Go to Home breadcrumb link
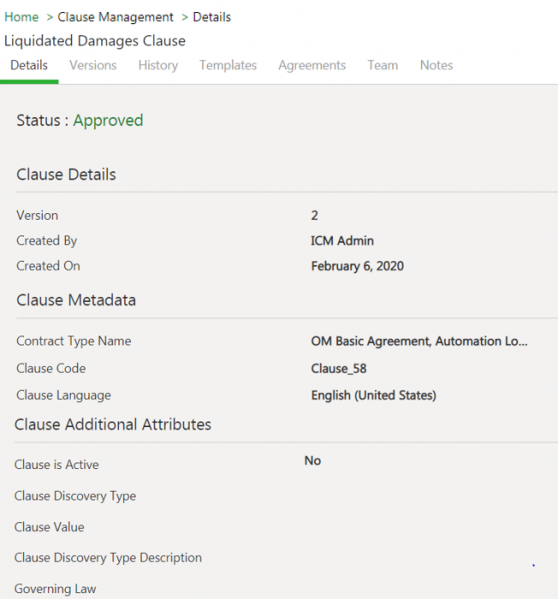This screenshot has height=599, width=558. coord(21,17)
